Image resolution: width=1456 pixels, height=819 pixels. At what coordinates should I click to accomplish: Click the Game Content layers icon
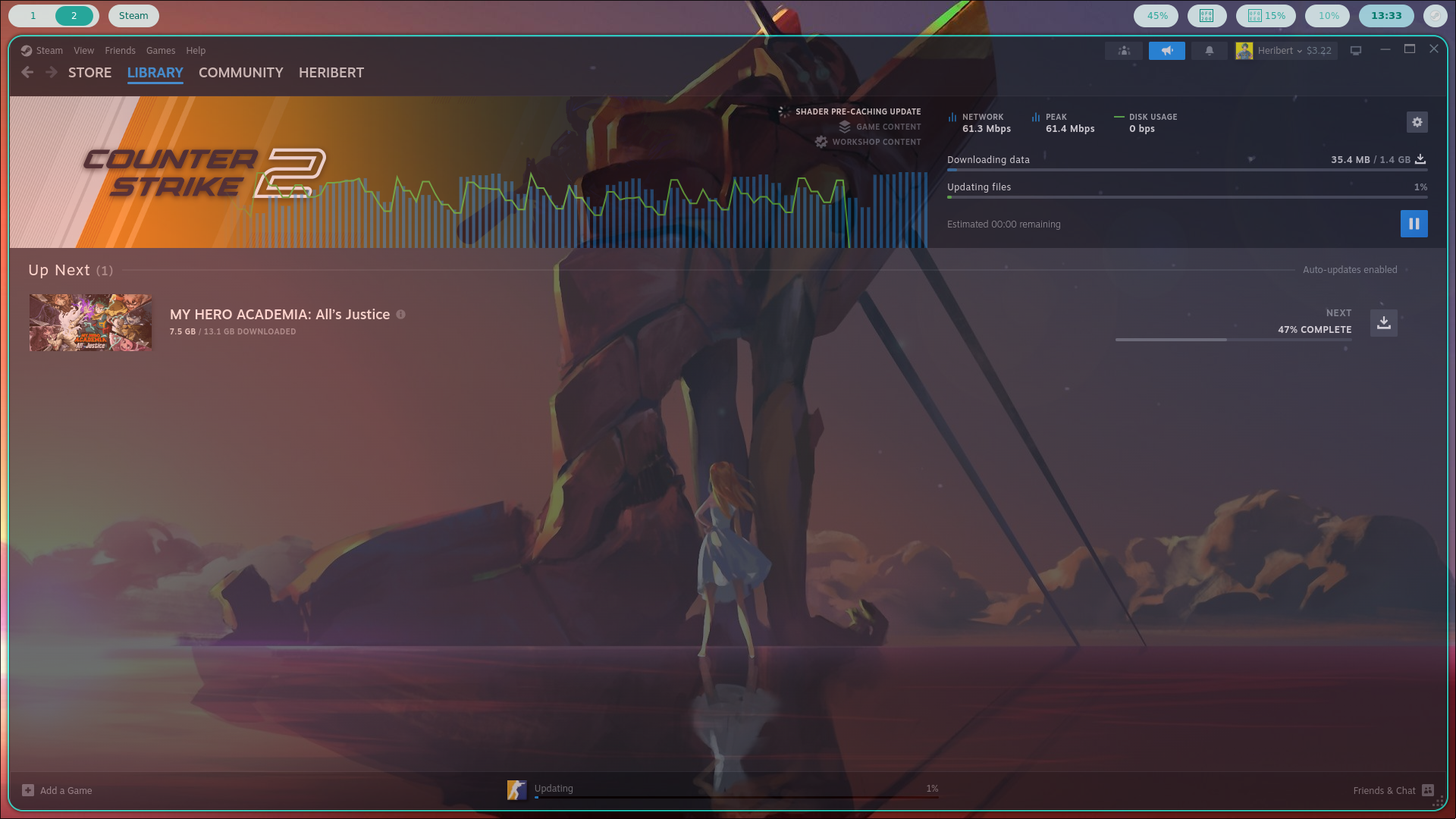pyautogui.click(x=845, y=127)
